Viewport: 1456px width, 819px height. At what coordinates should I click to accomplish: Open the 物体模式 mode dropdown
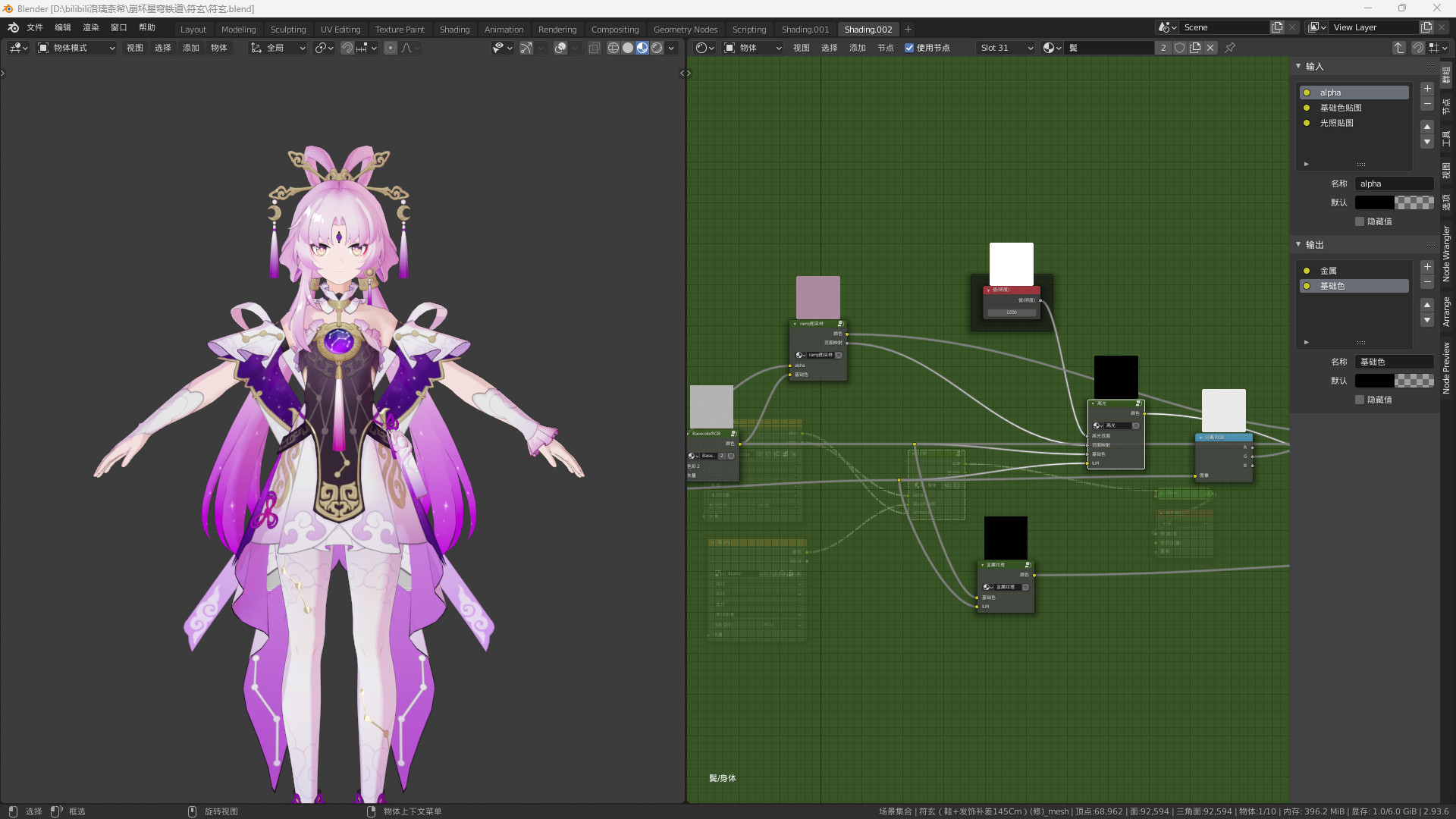76,48
